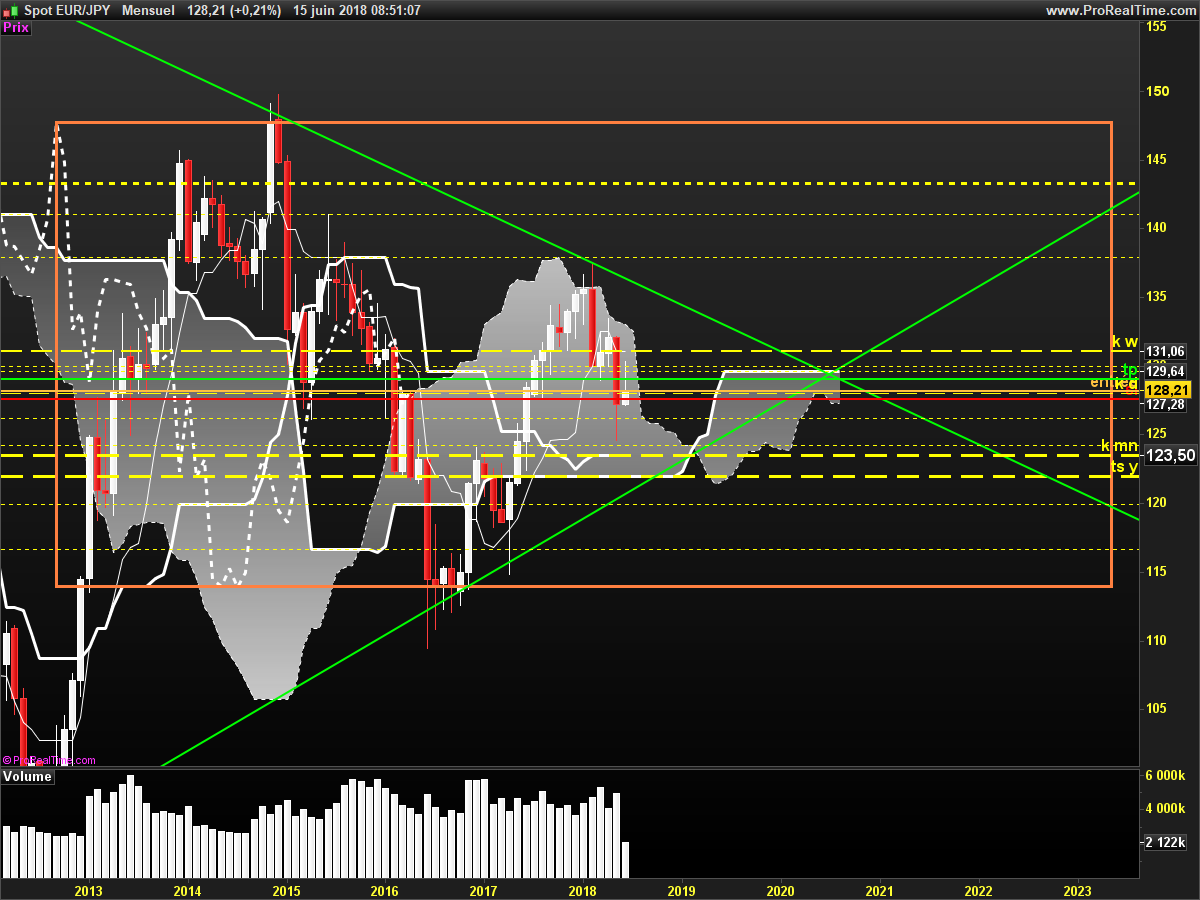Click the Spot EUR/JPY instrument title
Image resolution: width=1200 pixels, height=900 pixels.
click(x=67, y=10)
